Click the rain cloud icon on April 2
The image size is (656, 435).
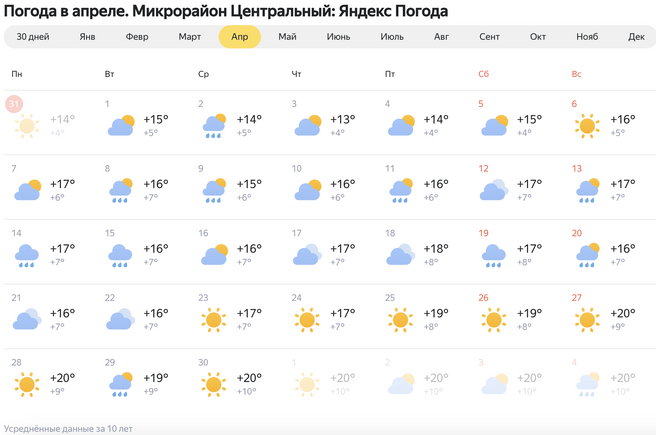(214, 126)
